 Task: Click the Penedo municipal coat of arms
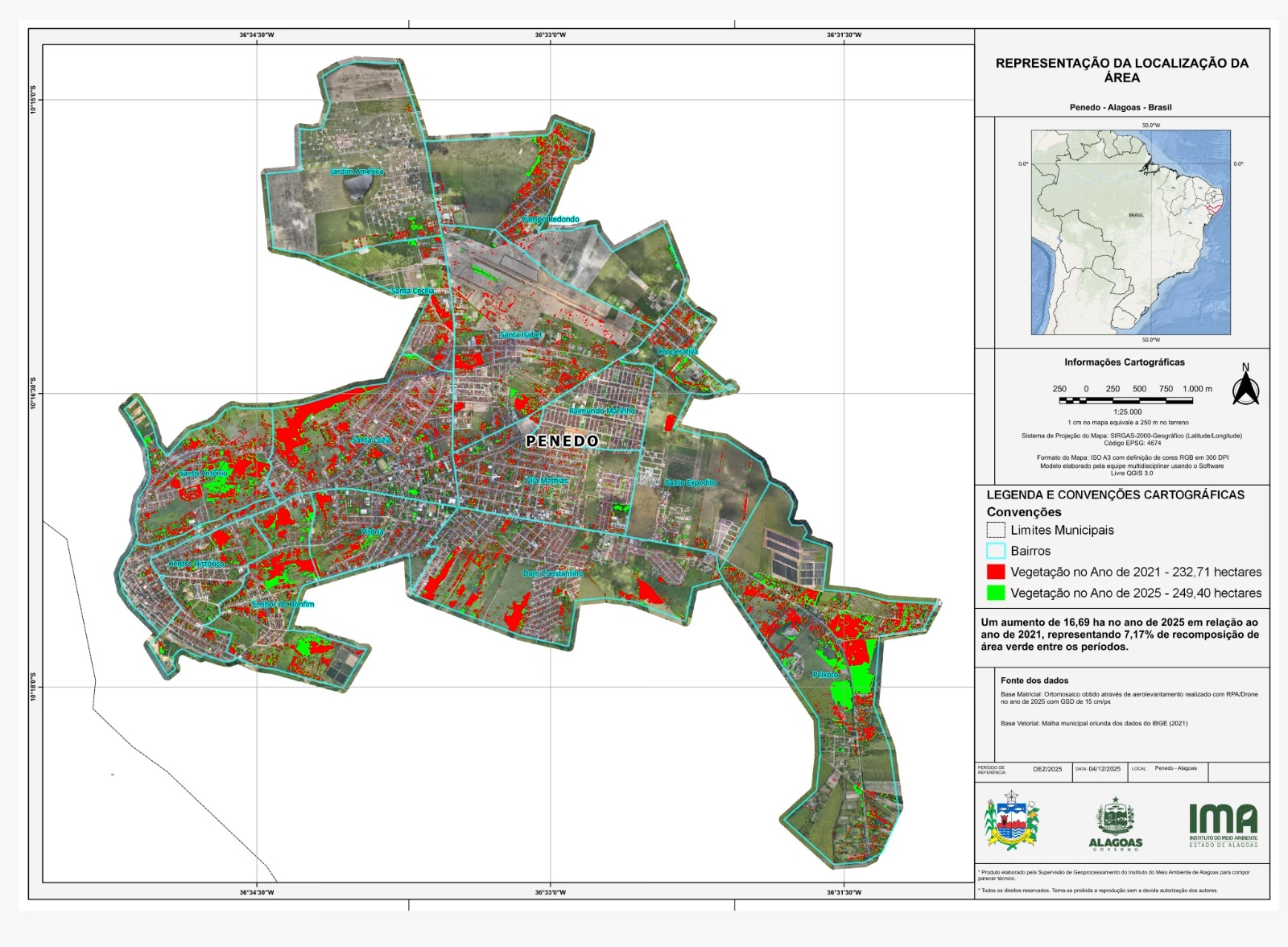coord(1011,820)
